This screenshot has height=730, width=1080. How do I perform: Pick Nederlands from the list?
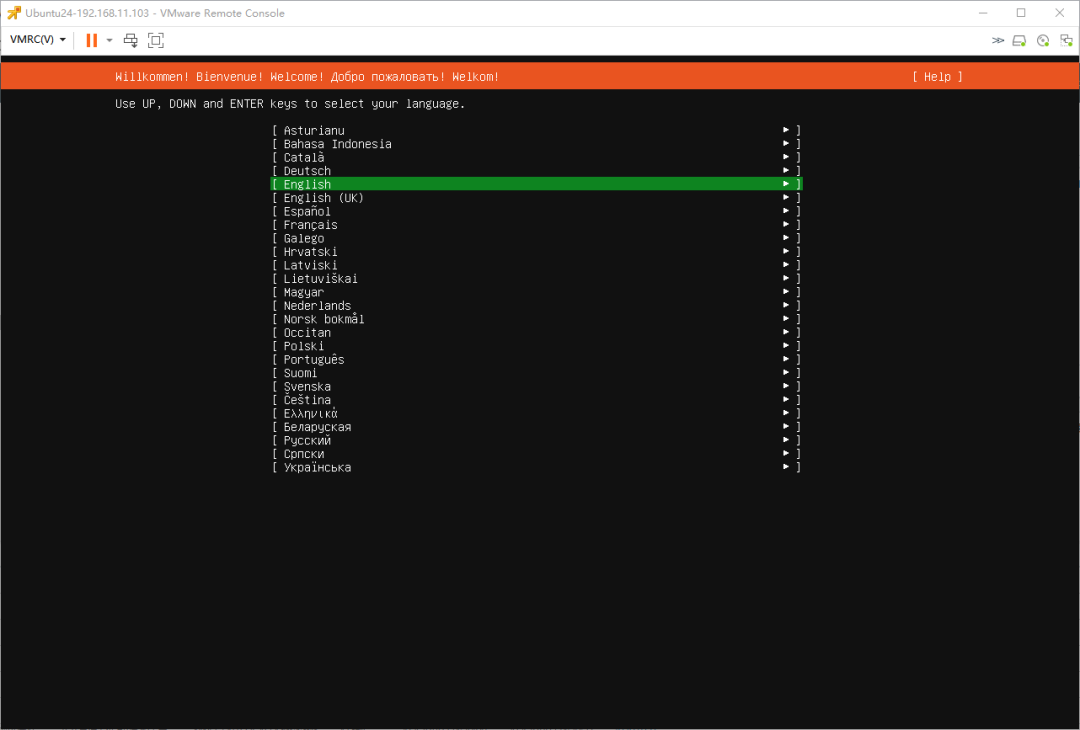(x=537, y=306)
